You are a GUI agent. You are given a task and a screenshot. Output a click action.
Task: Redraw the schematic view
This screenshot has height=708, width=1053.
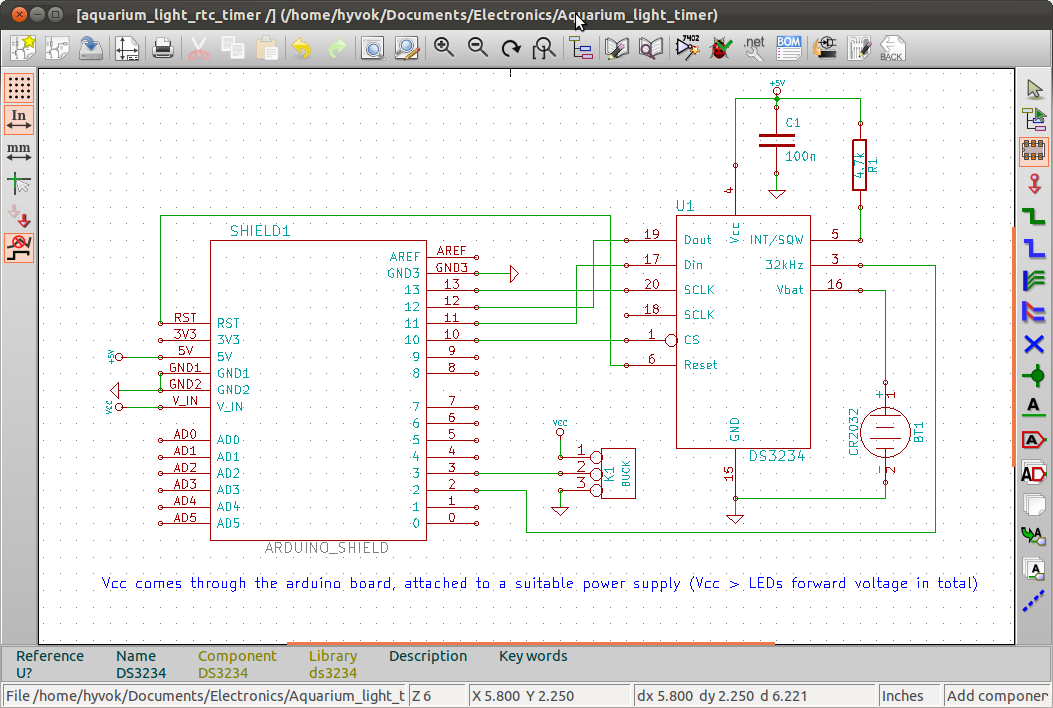511,48
